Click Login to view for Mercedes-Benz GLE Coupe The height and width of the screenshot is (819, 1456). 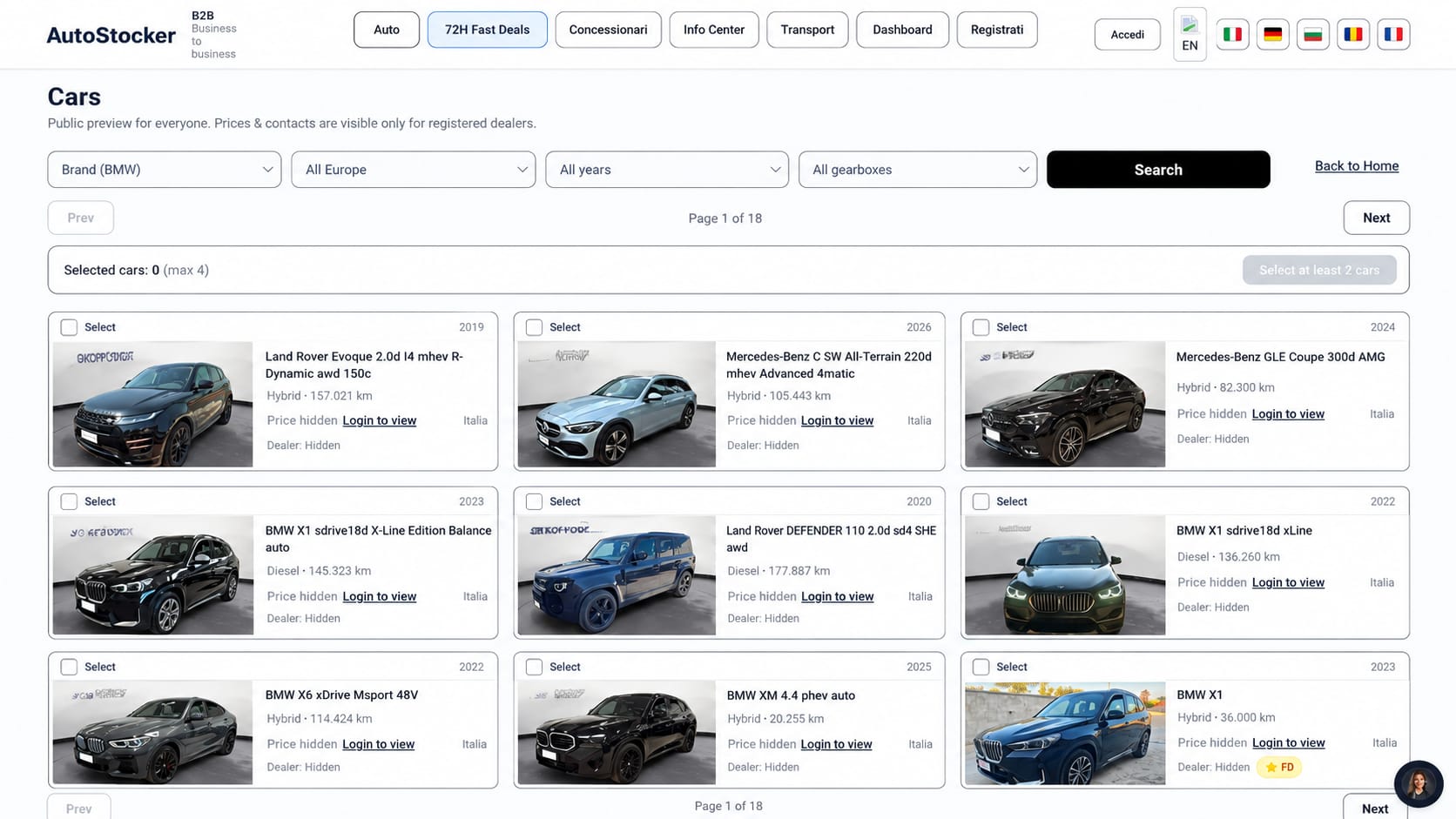(x=1288, y=414)
